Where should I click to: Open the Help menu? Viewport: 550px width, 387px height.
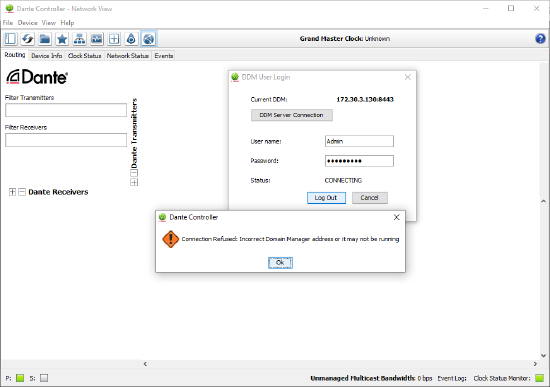click(67, 23)
